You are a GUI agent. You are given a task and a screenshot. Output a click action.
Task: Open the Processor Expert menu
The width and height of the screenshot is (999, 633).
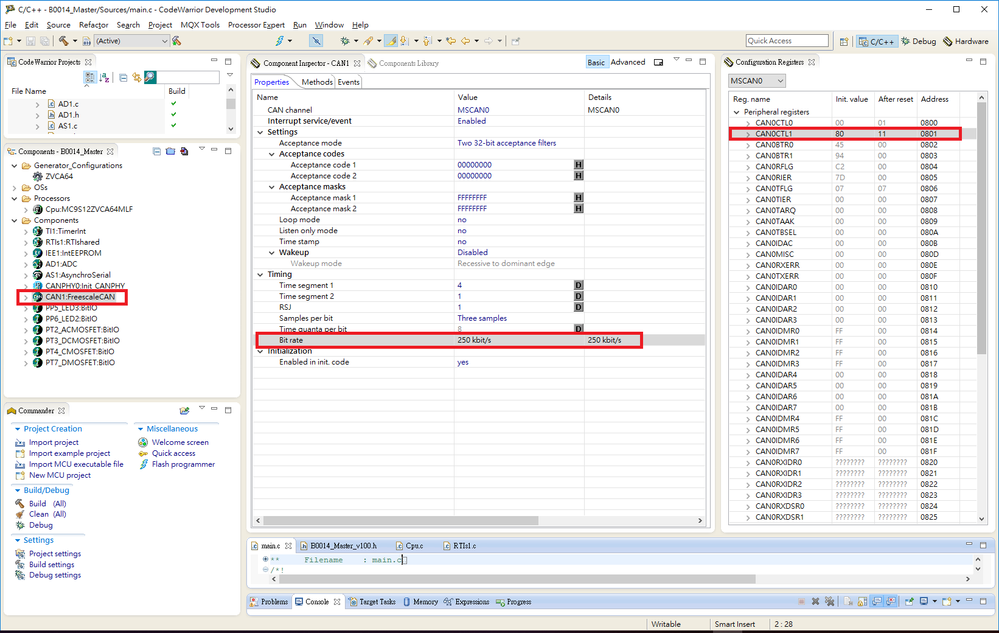tap(256, 25)
